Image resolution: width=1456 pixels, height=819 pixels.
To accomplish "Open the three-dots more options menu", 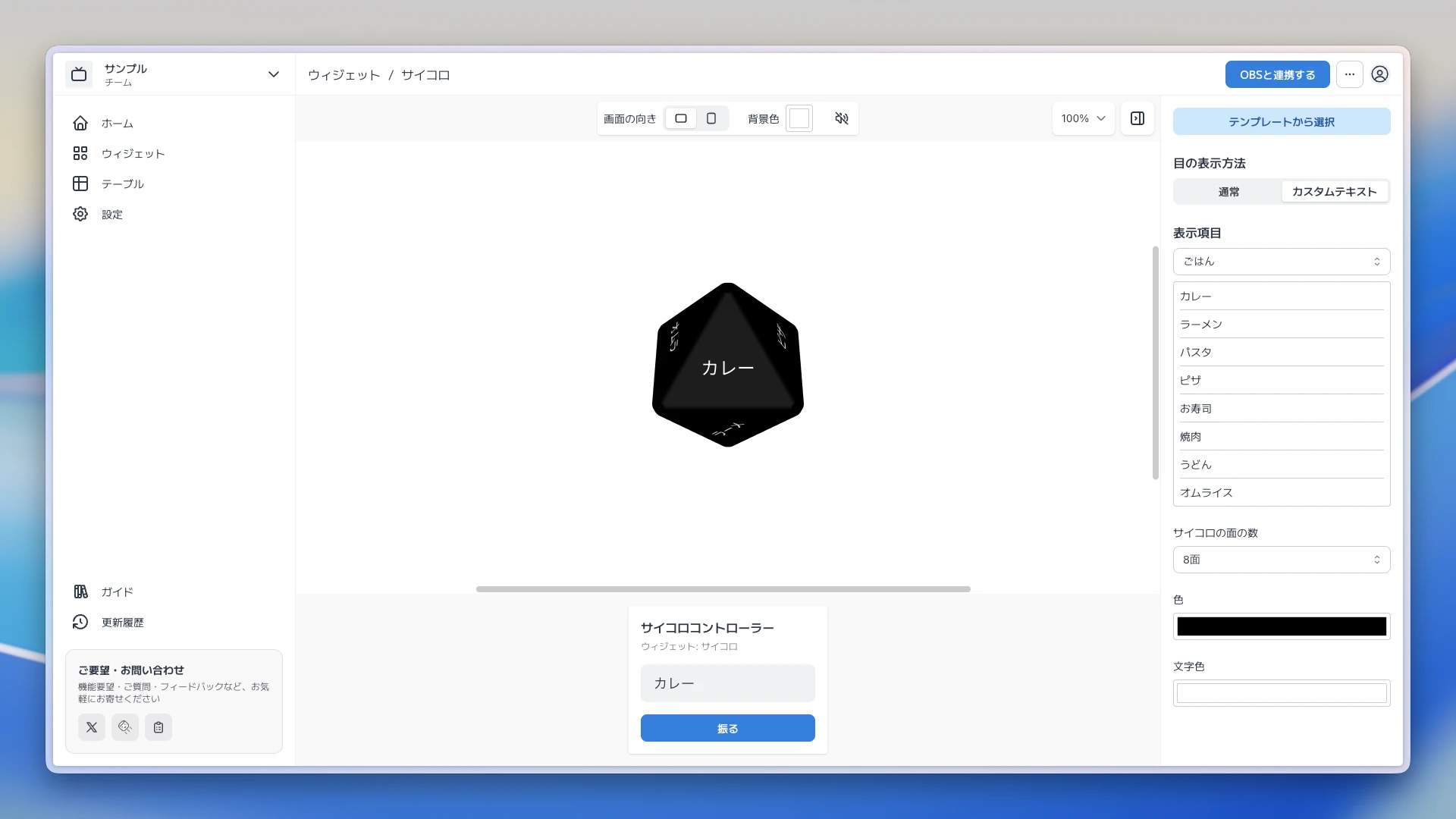I will pos(1350,74).
